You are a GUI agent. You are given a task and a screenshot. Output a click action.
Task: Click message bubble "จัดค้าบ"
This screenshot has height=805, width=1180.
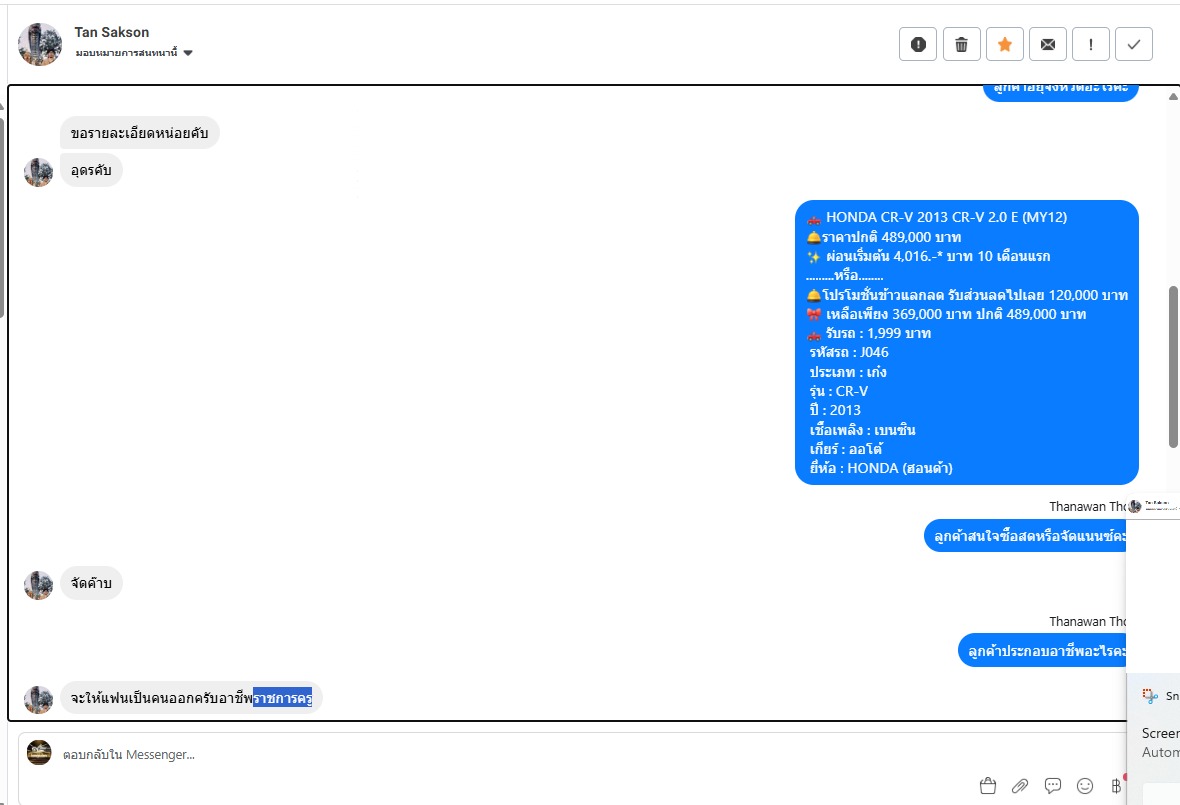(x=91, y=583)
